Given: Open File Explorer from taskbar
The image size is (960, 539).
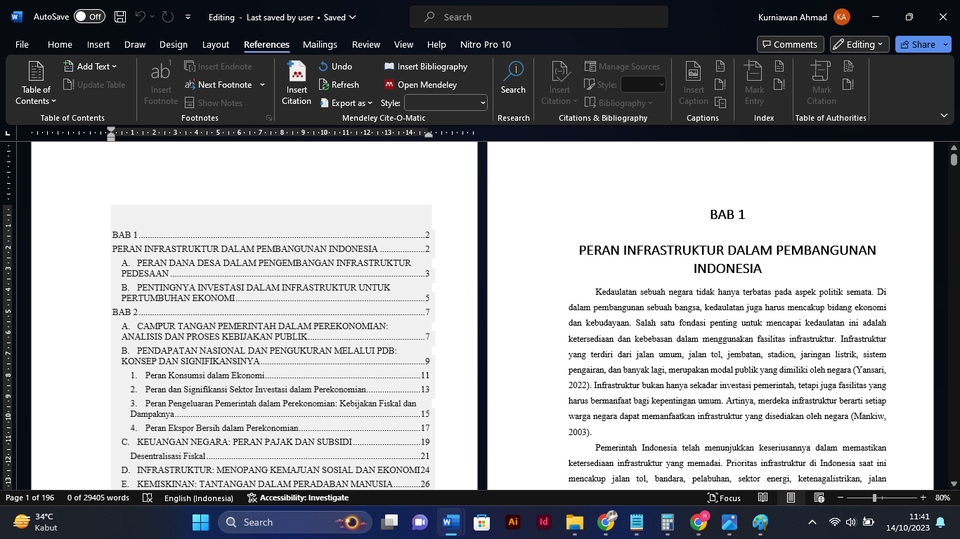Looking at the screenshot, I should (x=574, y=522).
